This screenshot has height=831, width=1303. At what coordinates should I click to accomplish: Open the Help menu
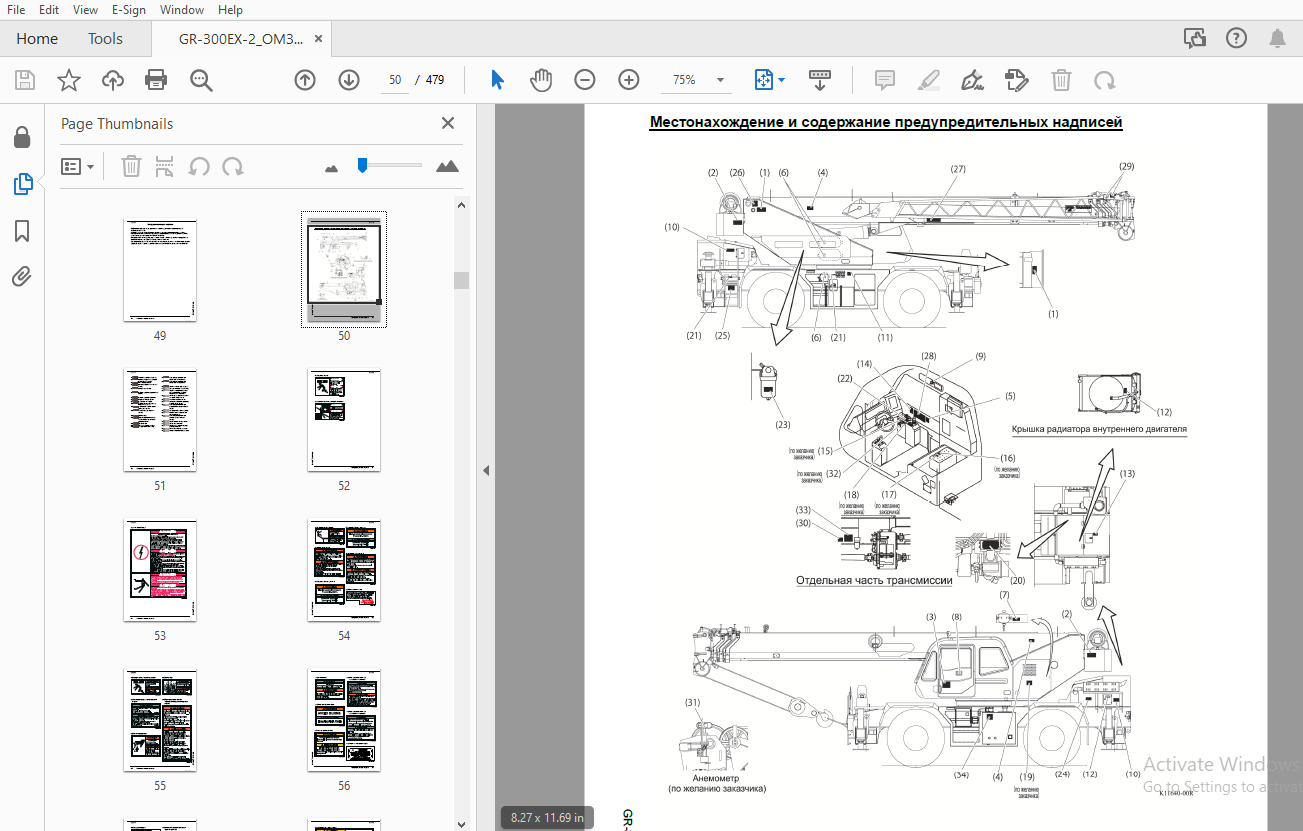coord(230,10)
